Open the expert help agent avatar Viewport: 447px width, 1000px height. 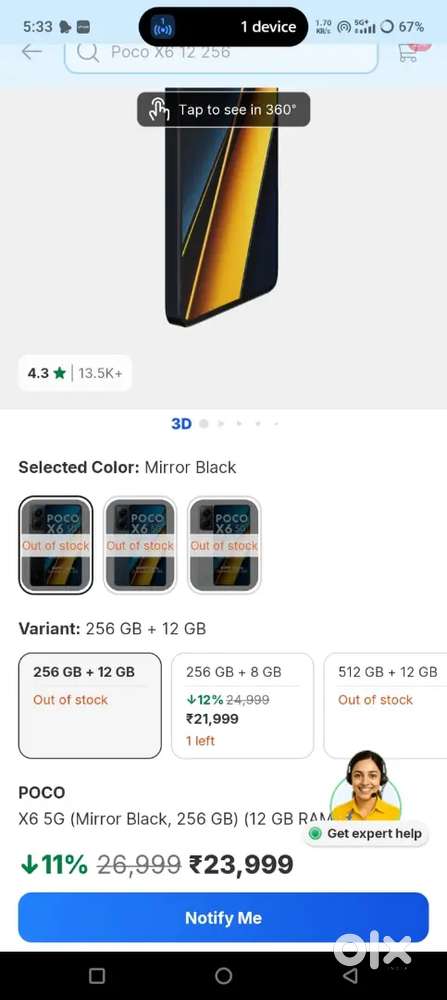click(366, 786)
